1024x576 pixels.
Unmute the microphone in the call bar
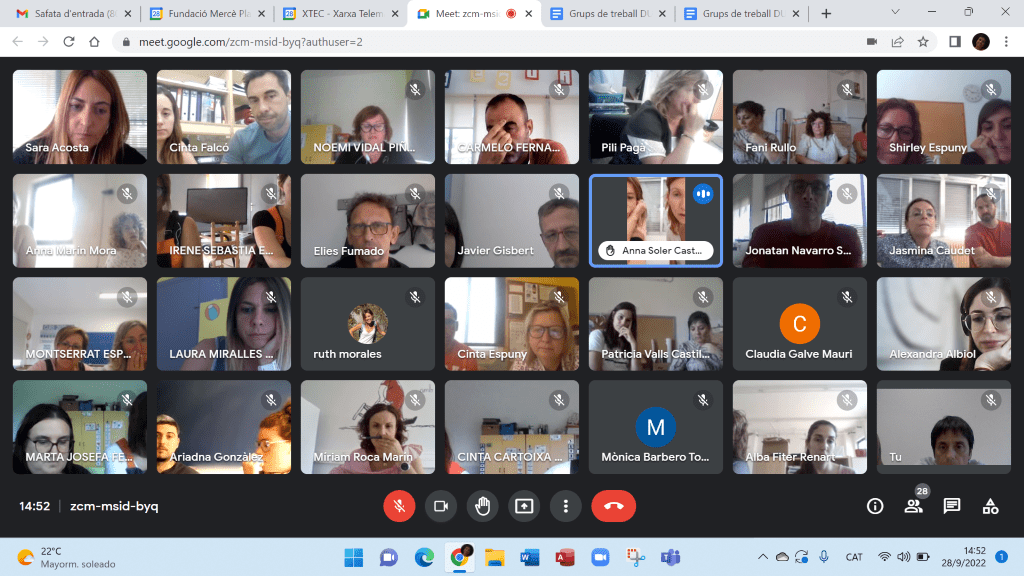coord(399,506)
